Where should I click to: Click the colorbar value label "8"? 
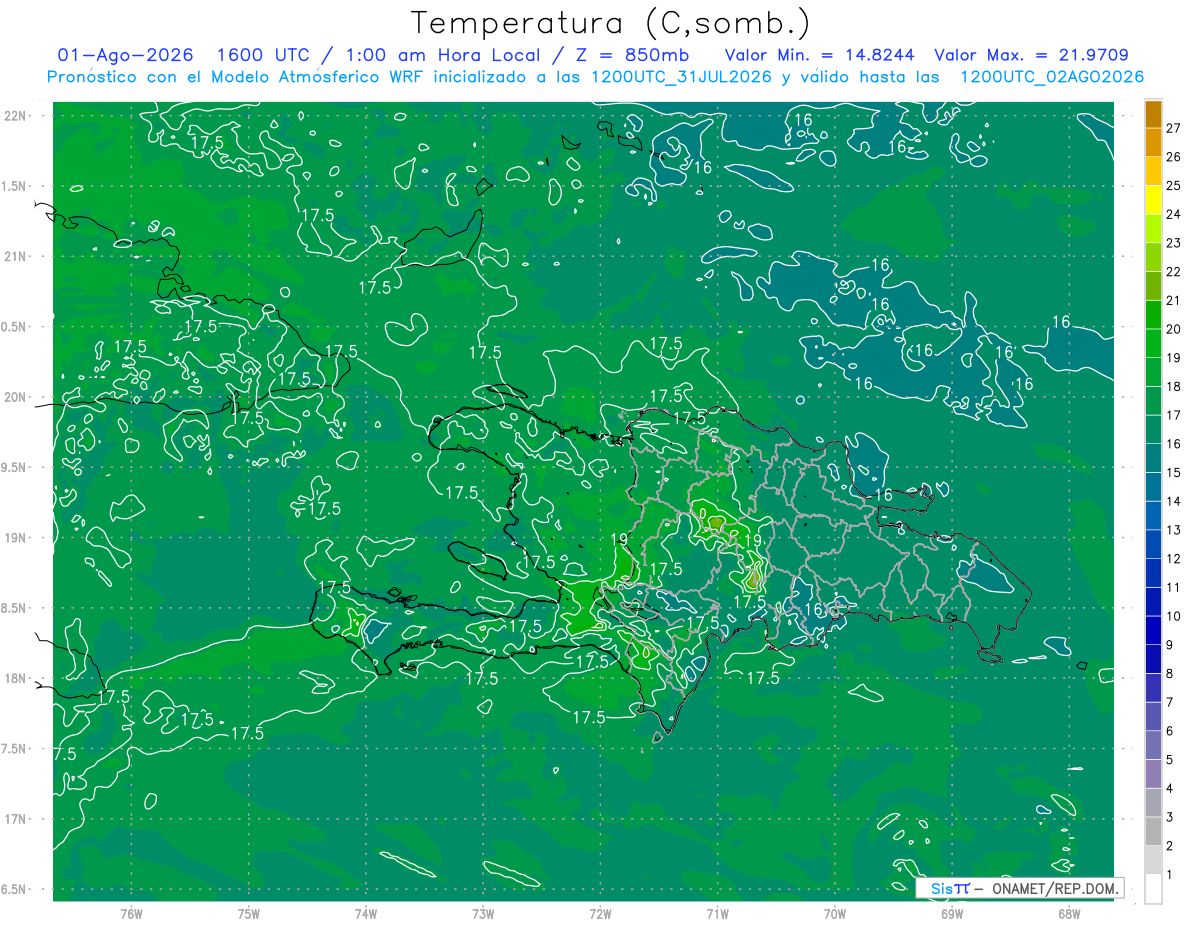[1170, 674]
